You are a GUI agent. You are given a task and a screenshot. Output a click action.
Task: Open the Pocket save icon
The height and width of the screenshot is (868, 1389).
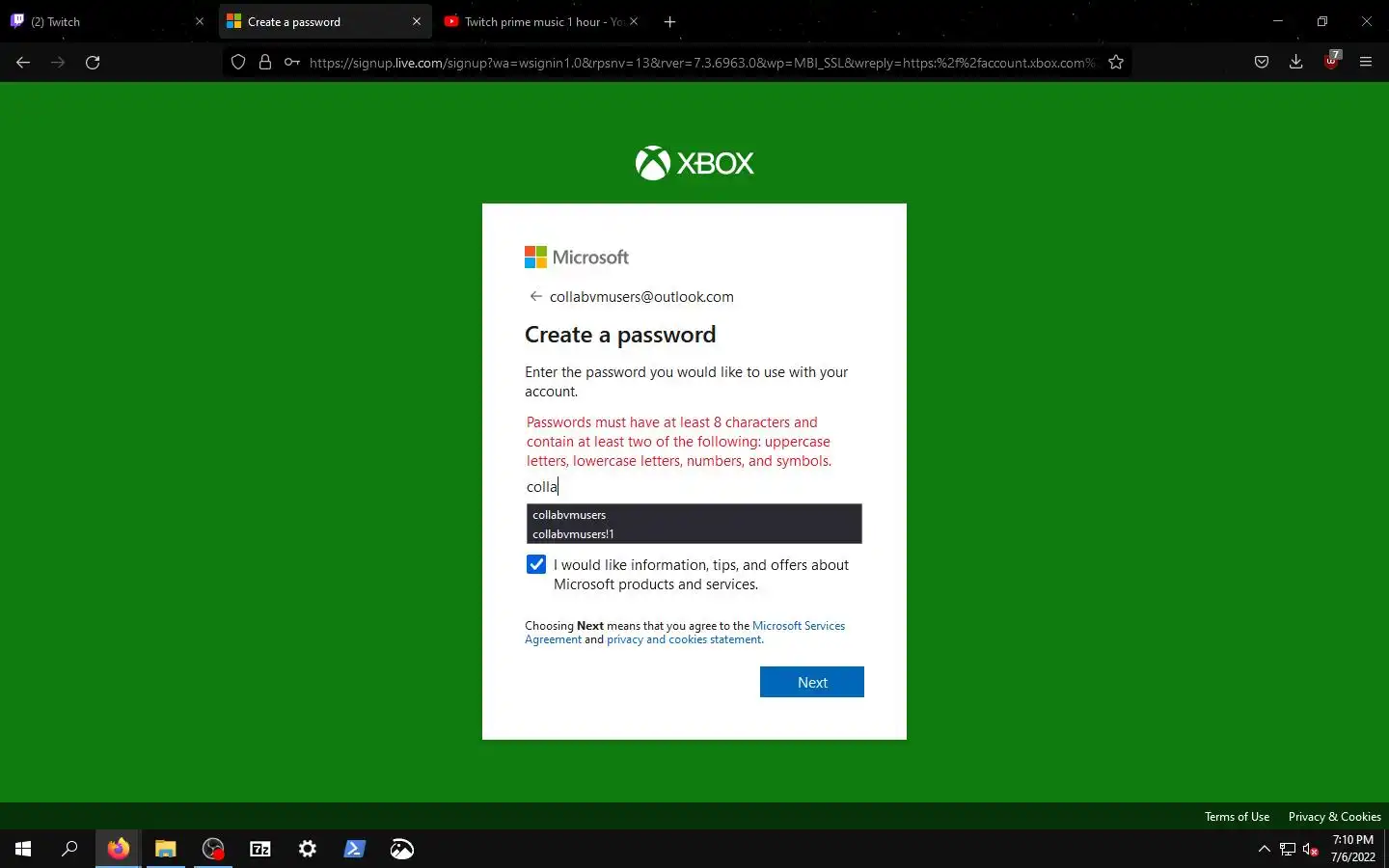(x=1261, y=62)
